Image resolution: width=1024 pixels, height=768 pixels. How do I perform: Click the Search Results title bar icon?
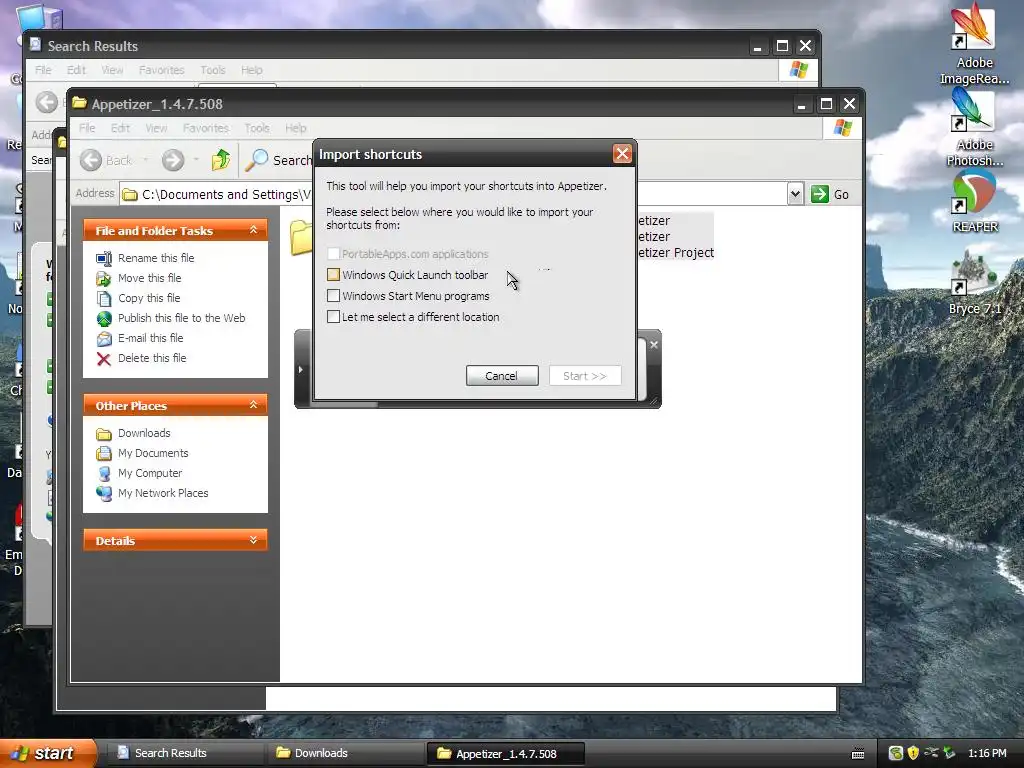(35, 44)
